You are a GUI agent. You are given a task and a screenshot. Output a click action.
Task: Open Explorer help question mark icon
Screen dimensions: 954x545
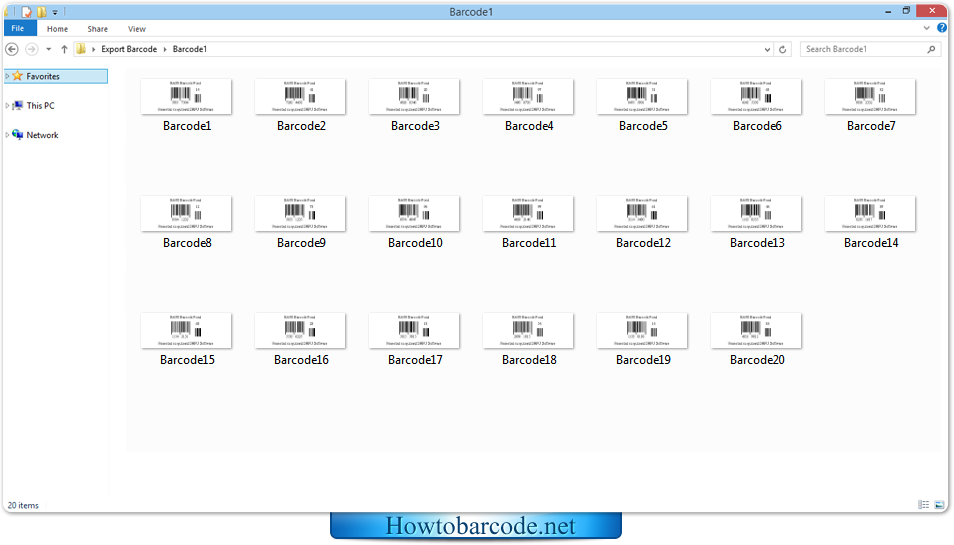(942, 29)
